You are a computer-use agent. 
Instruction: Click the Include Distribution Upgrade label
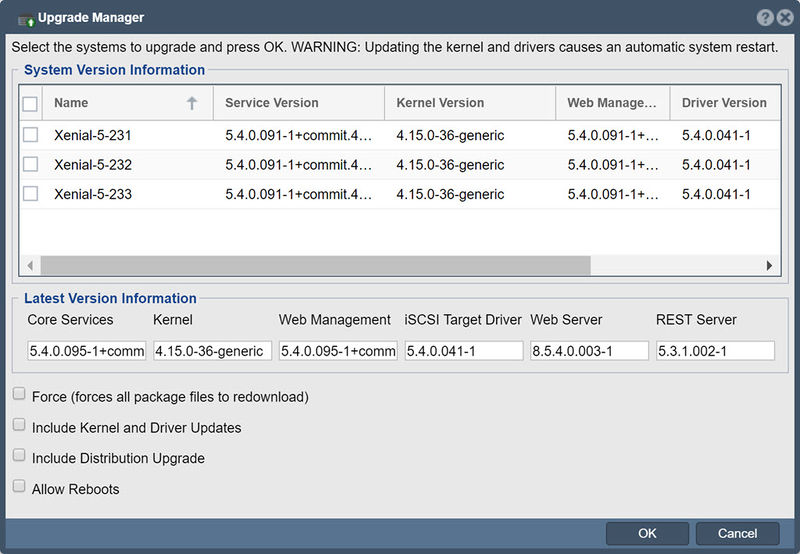118,458
